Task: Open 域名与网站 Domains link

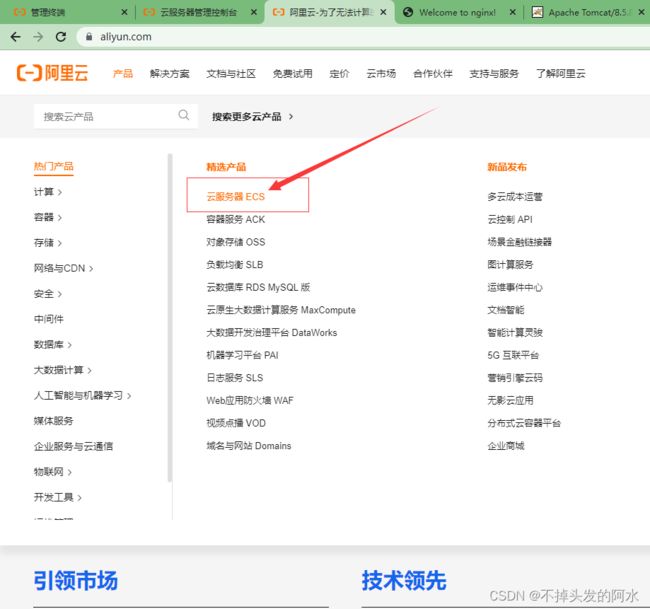Action: coord(249,446)
